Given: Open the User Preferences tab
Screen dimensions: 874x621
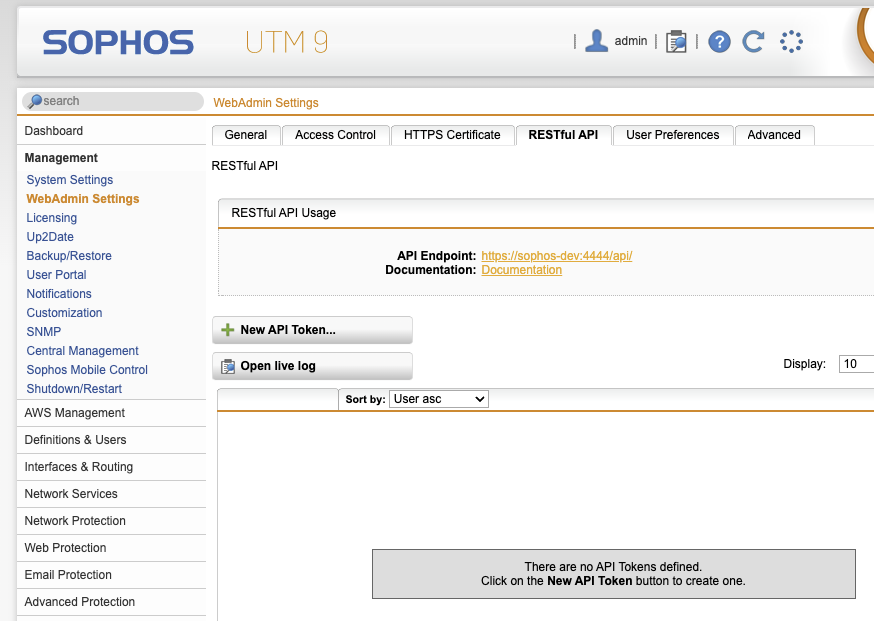Looking at the screenshot, I should click(672, 135).
